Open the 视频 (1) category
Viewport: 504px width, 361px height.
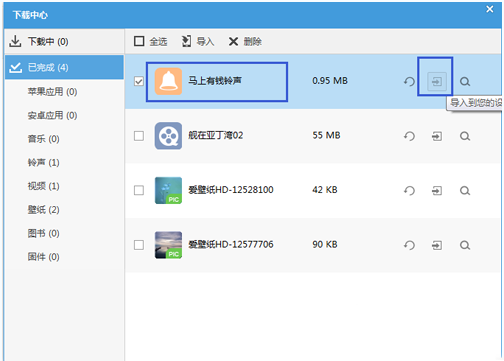(x=43, y=186)
